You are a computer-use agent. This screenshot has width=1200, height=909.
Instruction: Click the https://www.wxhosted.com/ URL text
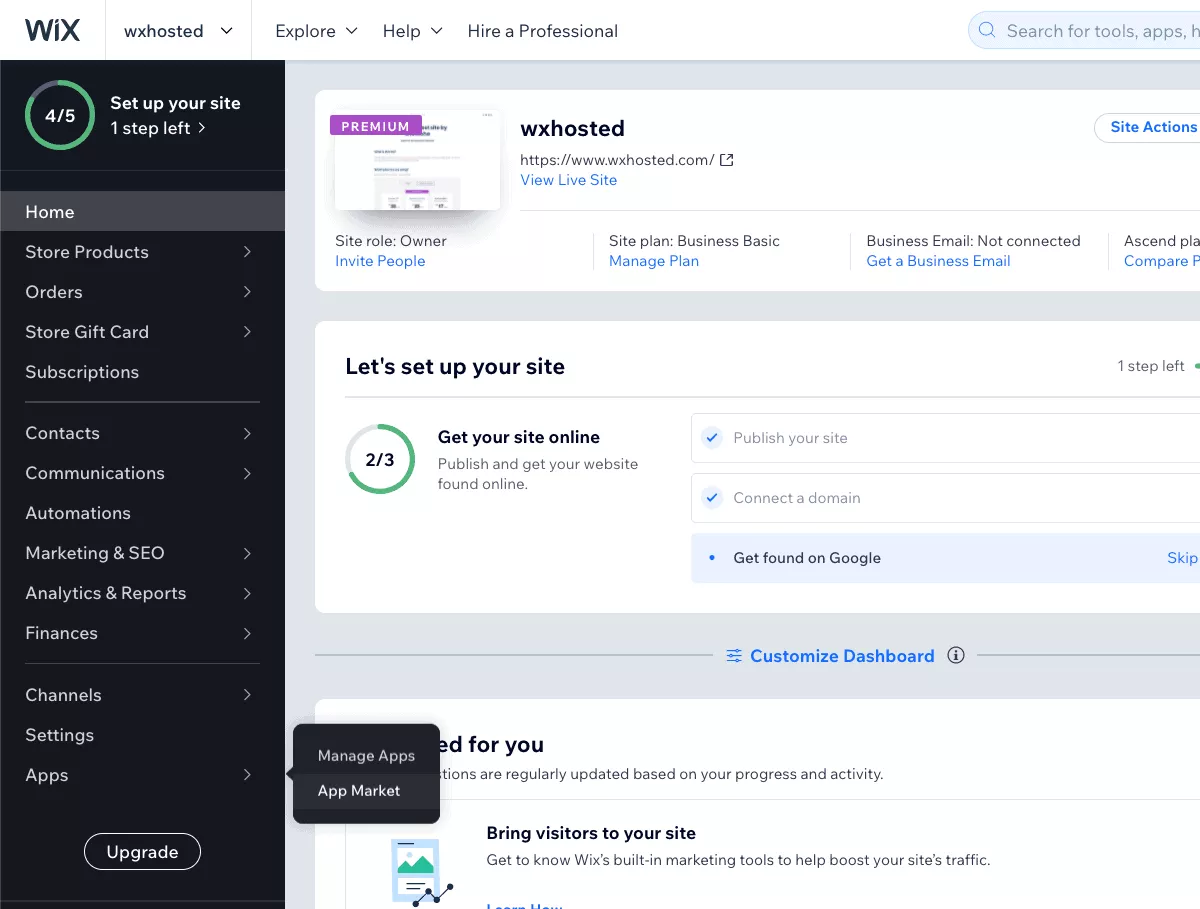[x=617, y=160]
